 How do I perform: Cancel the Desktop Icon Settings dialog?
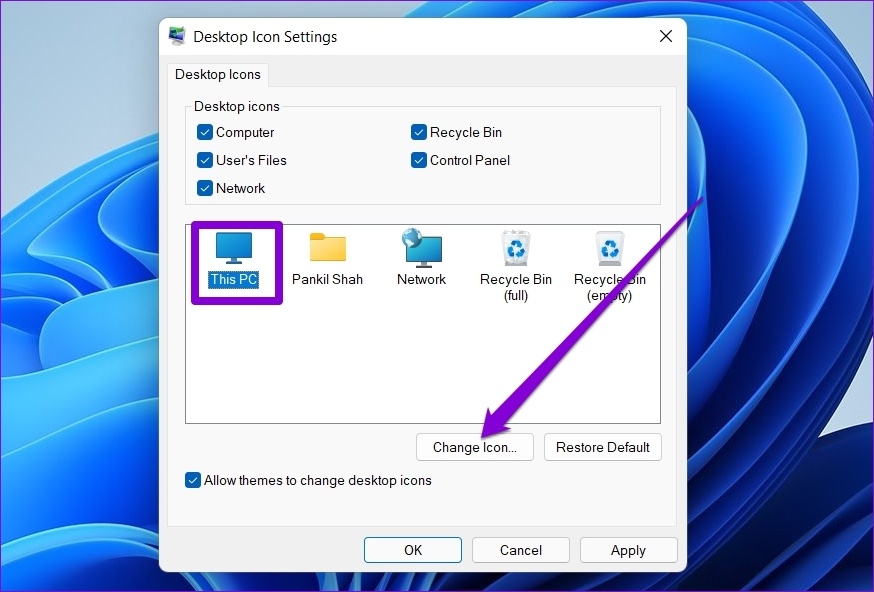520,549
